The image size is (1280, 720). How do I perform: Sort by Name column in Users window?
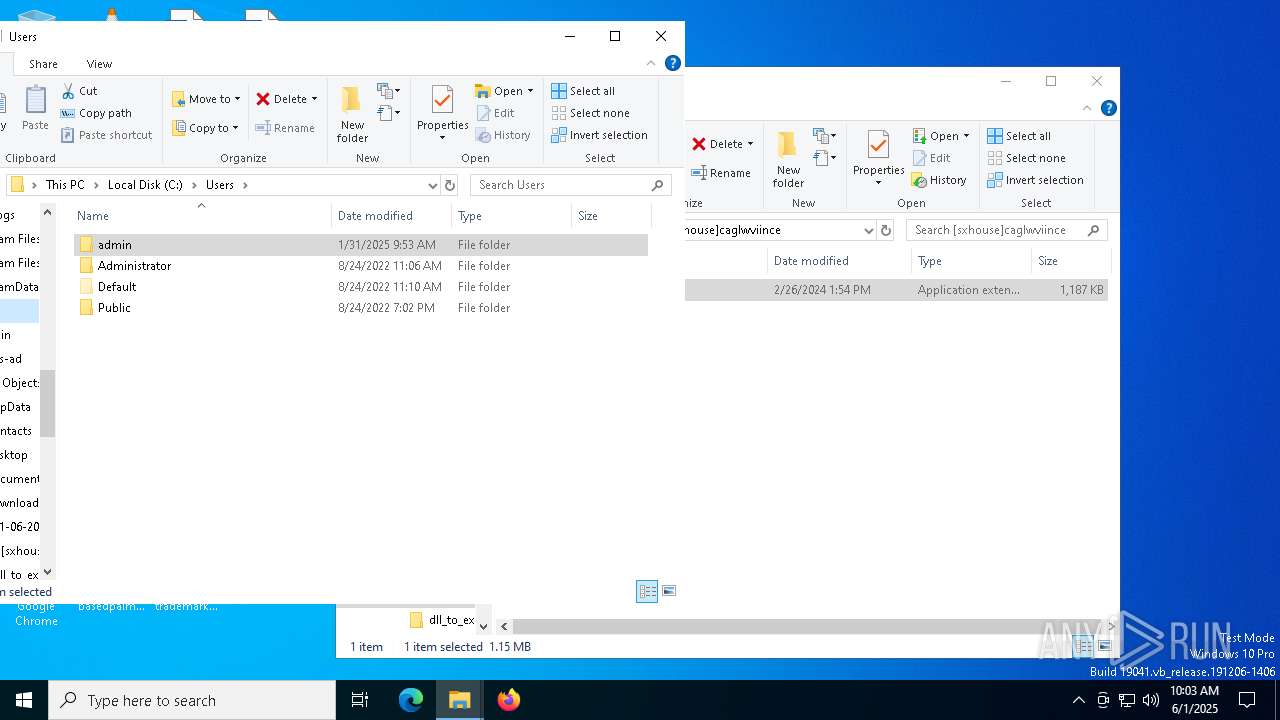[x=202, y=216]
